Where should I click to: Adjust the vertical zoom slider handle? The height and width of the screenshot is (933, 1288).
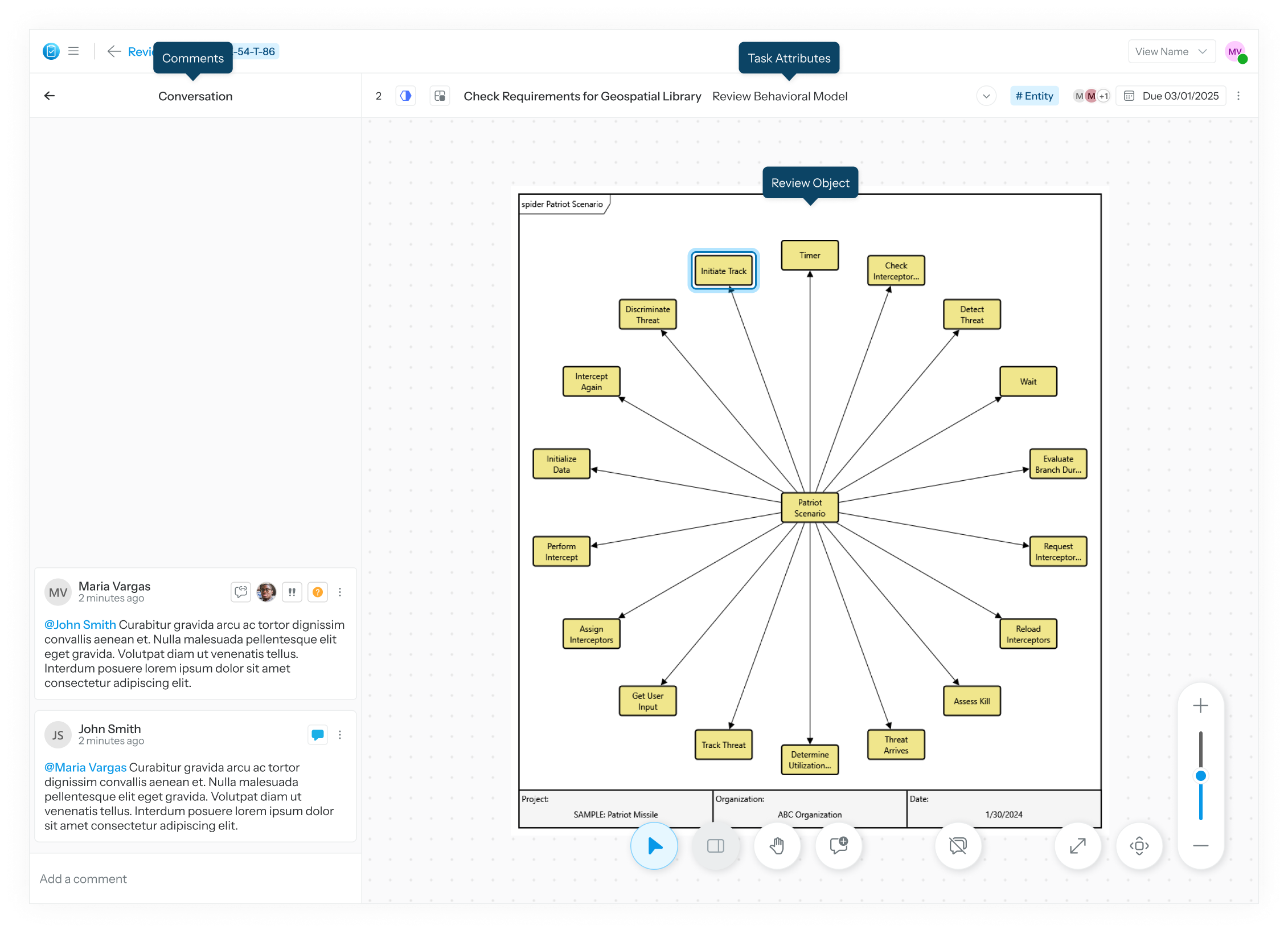[x=1200, y=776]
